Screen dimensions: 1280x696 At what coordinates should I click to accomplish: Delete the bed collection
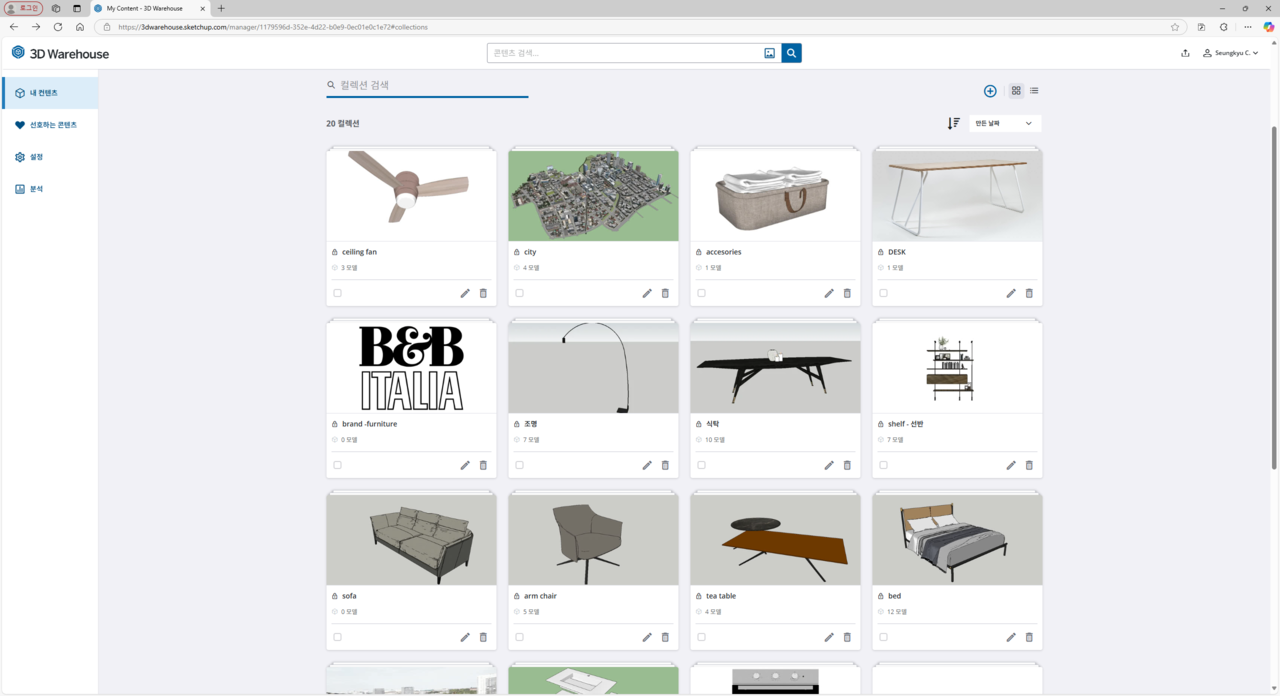[x=1029, y=637]
